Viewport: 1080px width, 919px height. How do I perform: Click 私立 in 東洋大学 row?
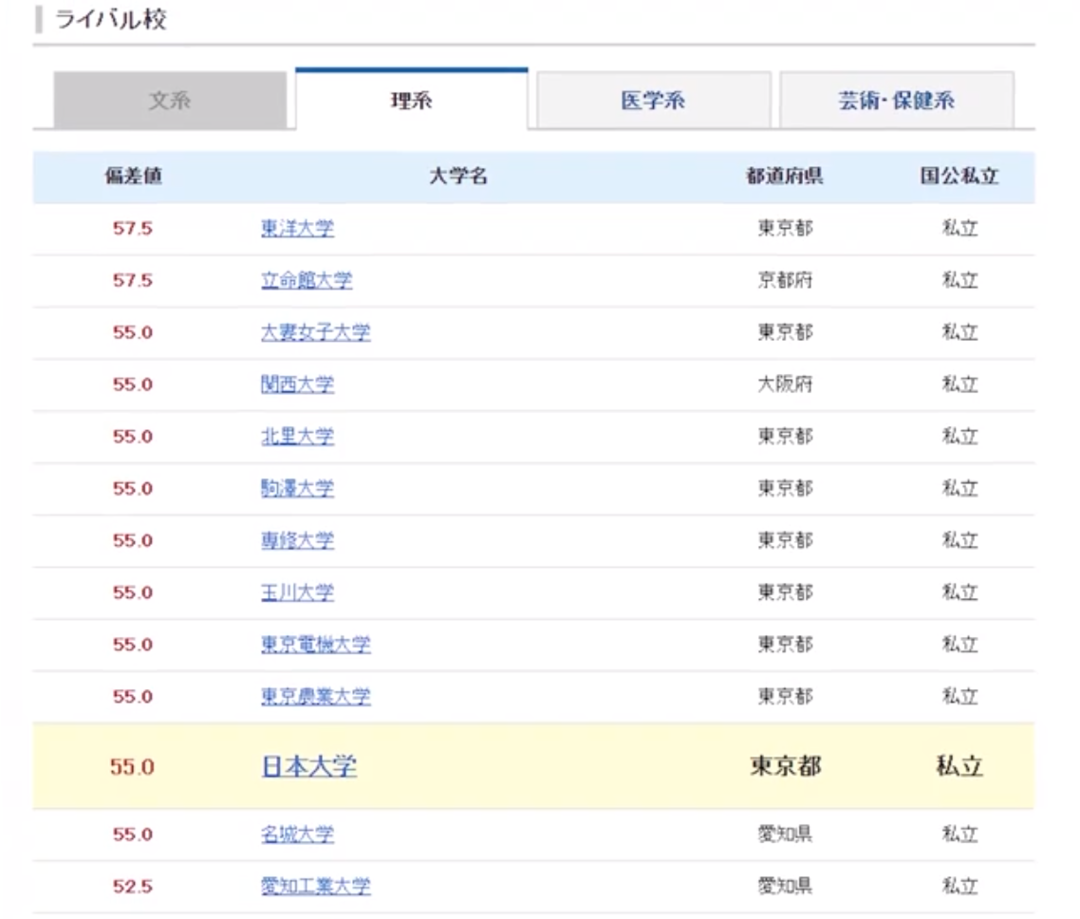[x=960, y=228]
